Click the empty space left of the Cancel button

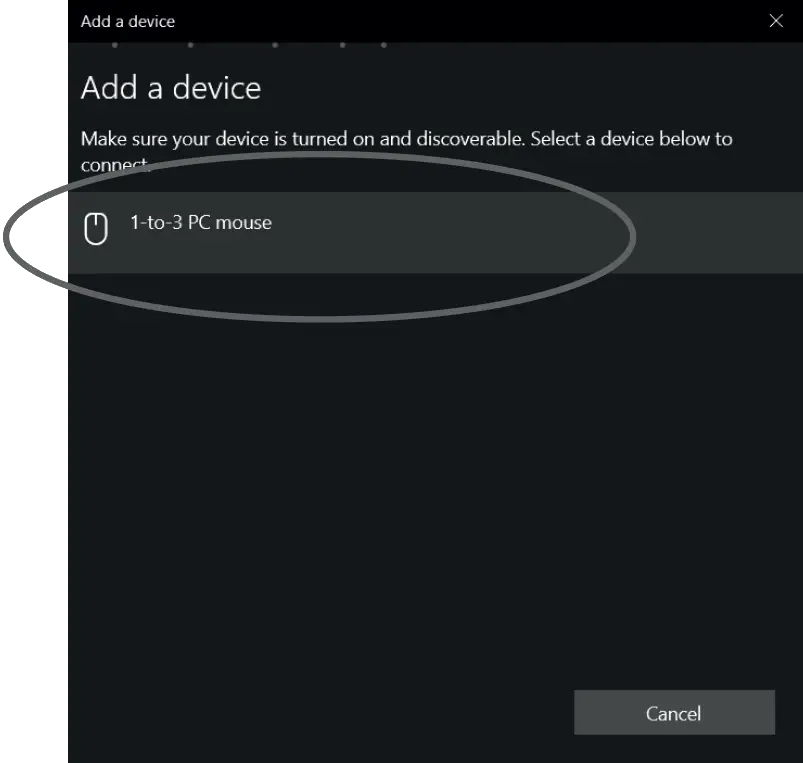tap(318, 712)
